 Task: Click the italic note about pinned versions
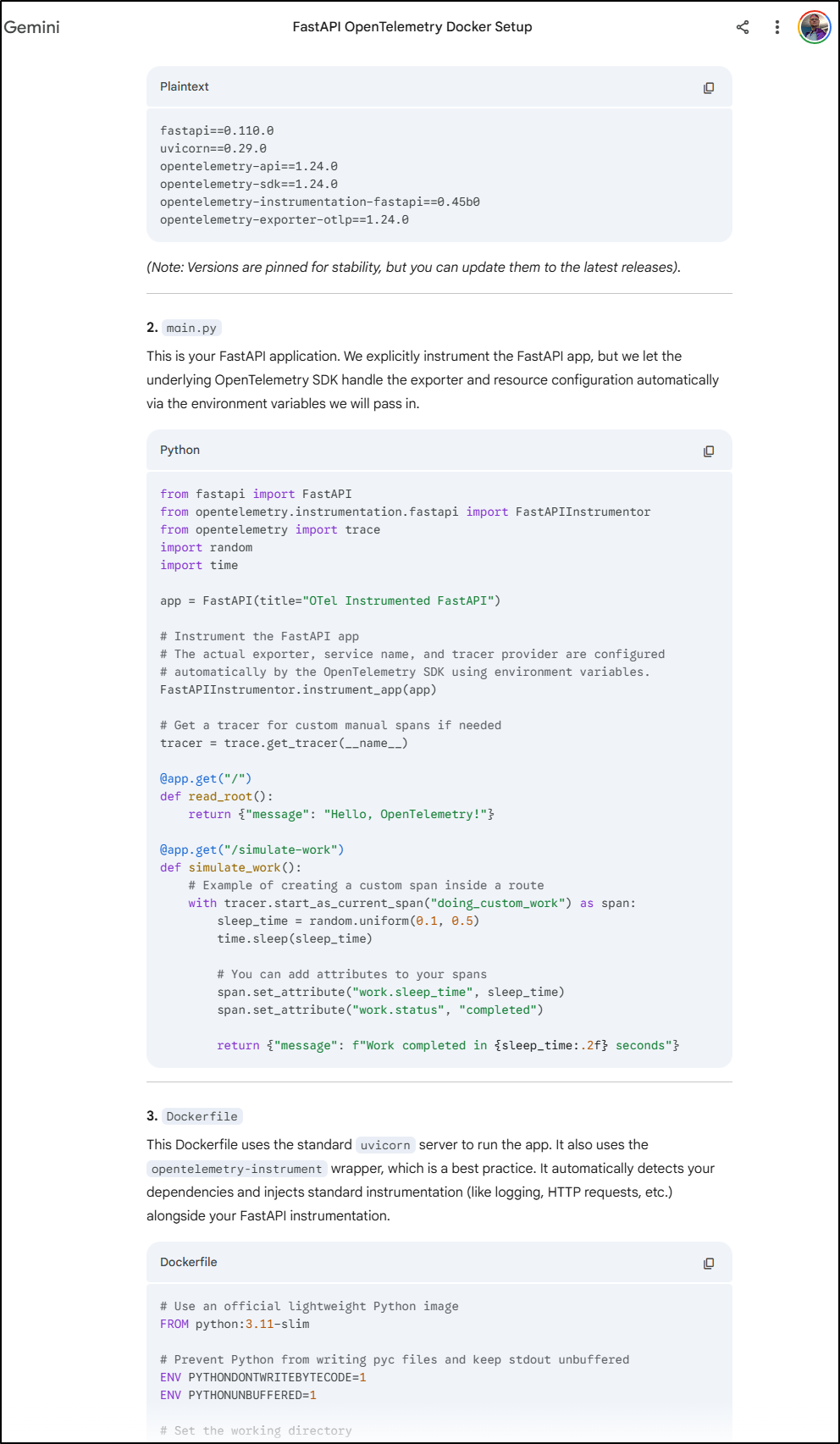(x=413, y=267)
